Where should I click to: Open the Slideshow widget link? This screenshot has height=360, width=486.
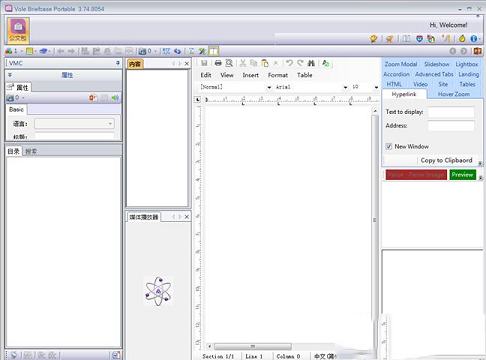pyautogui.click(x=437, y=64)
